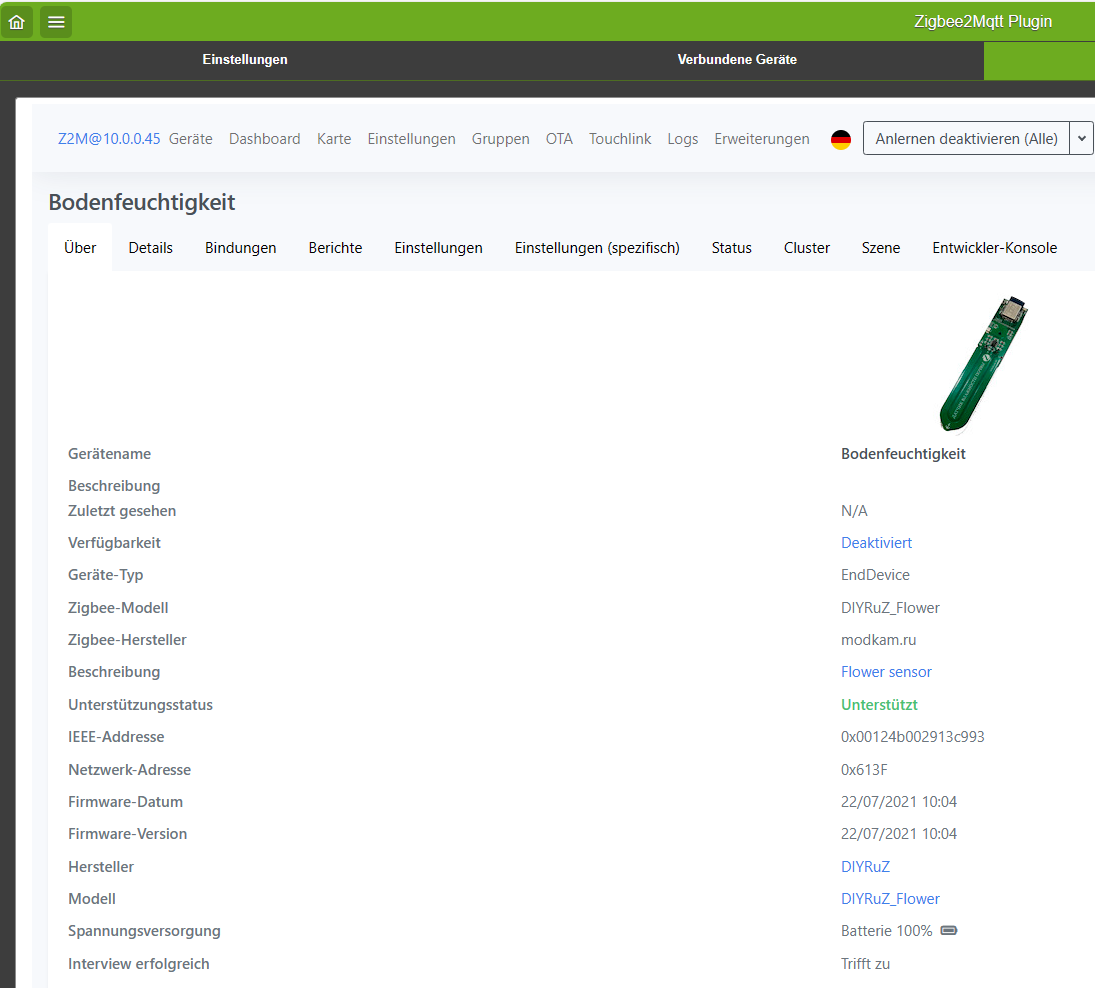Click the battery icon next to Batterie 100%

tap(948, 931)
